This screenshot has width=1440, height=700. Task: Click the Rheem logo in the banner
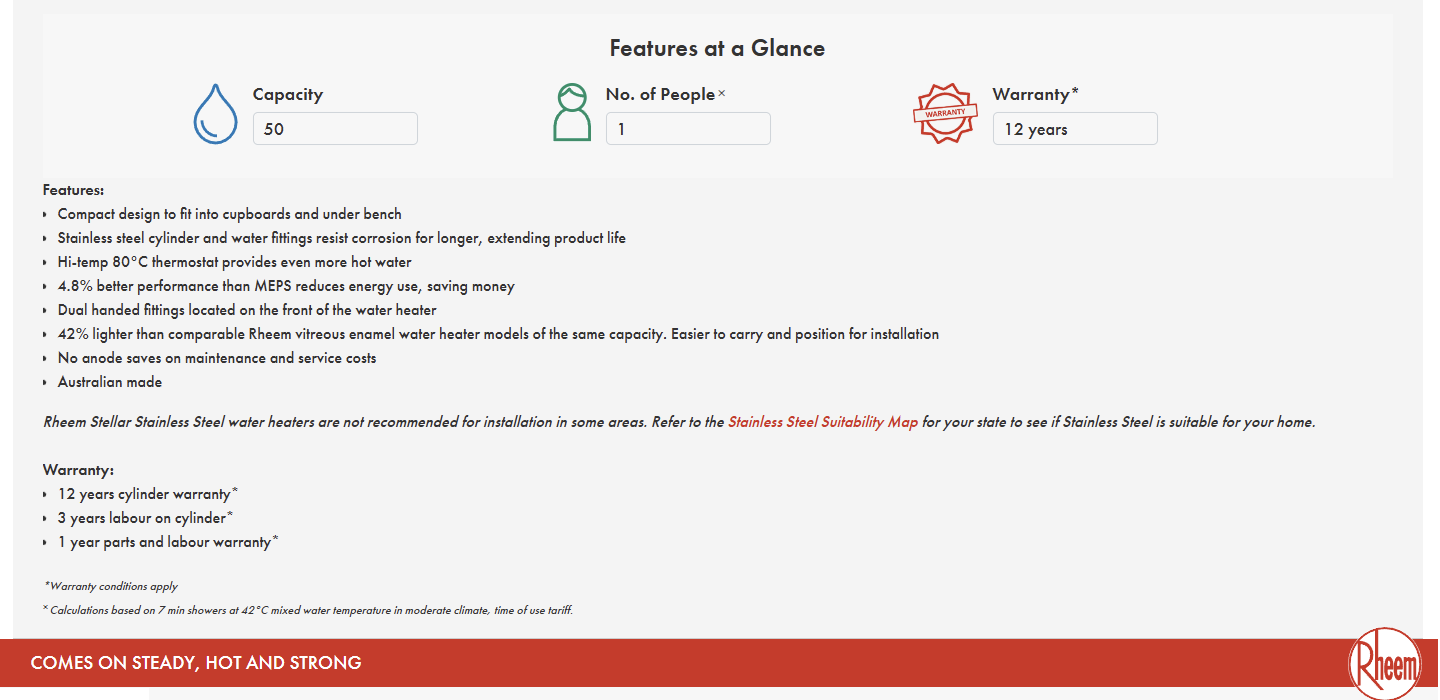(x=1384, y=662)
